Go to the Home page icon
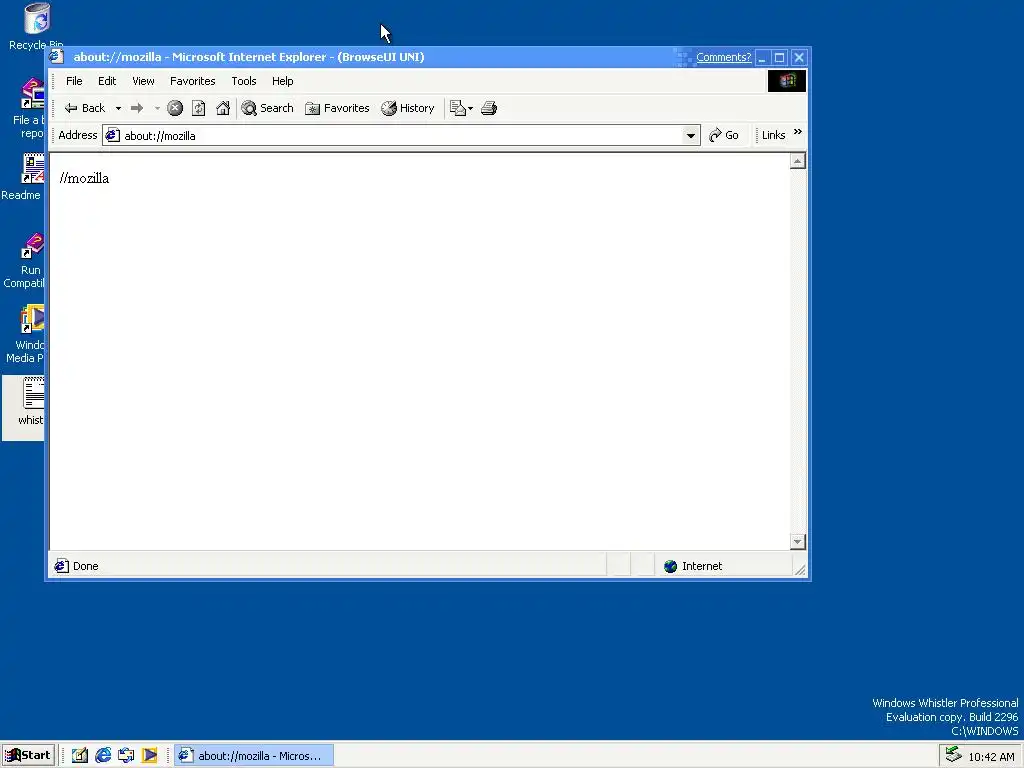Image resolution: width=1024 pixels, height=768 pixels. coord(223,108)
